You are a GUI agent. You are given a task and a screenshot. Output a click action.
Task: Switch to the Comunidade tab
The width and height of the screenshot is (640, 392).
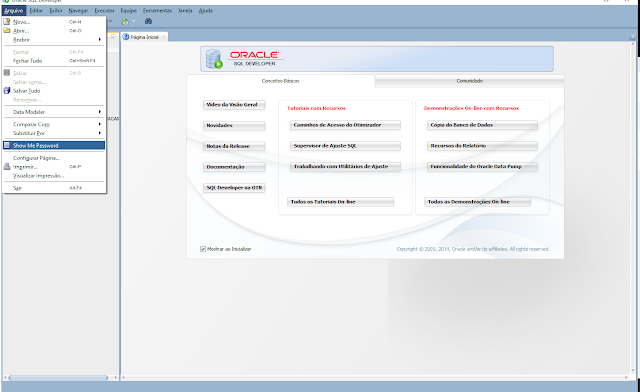(469, 81)
